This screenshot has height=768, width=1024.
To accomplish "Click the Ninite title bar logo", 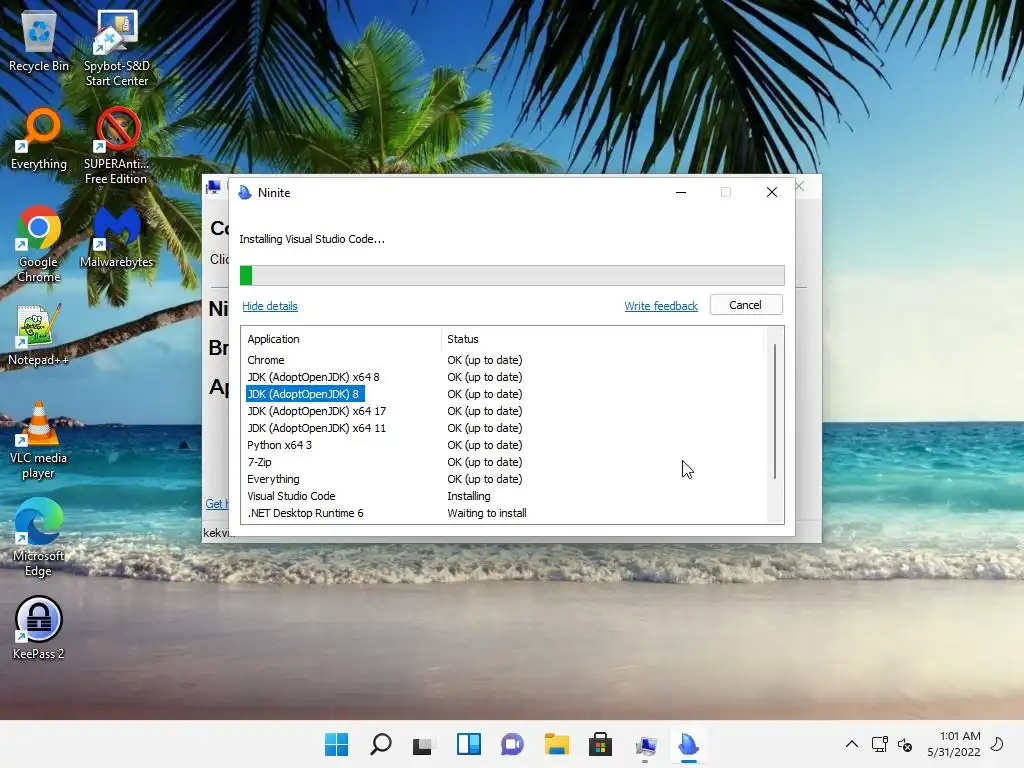I will (x=245, y=193).
